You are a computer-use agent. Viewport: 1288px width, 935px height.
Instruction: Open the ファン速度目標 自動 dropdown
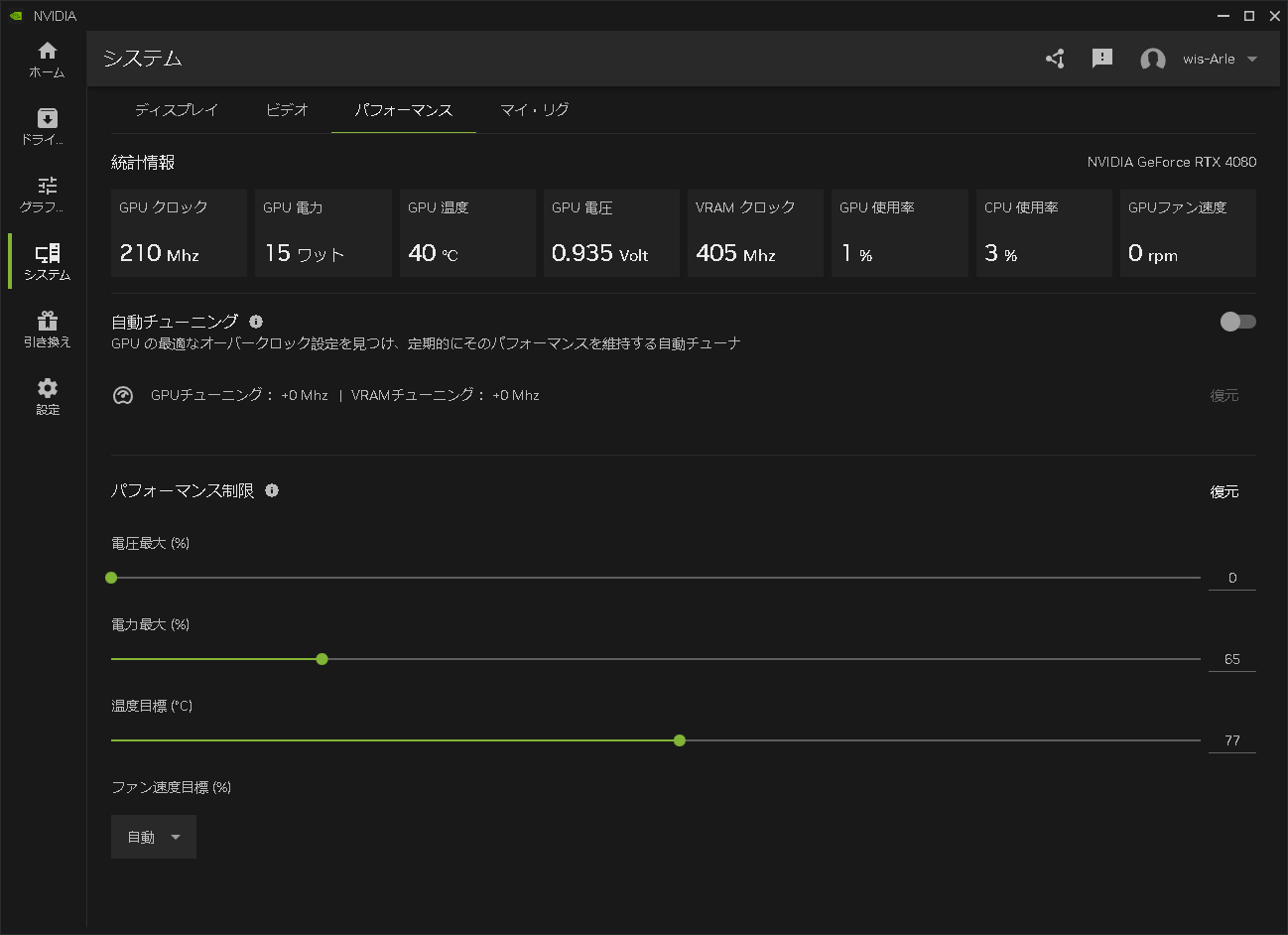coord(153,836)
